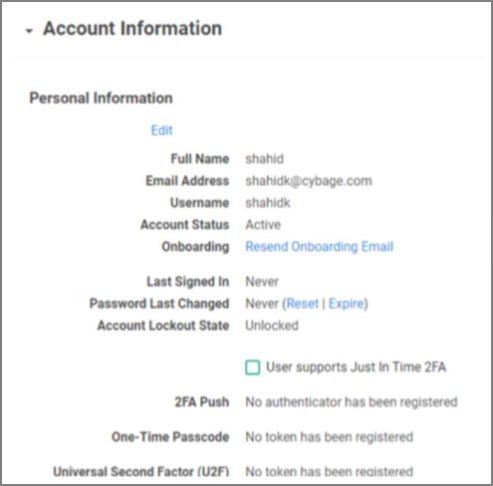Enable User supports Just In Time 2FA checkbox
The height and width of the screenshot is (486, 493).
pos(253,367)
